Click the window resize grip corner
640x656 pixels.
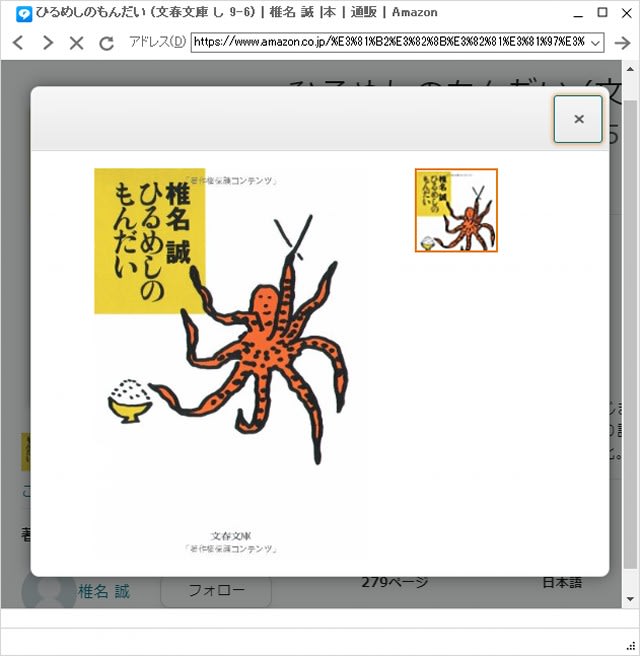pos(632,646)
